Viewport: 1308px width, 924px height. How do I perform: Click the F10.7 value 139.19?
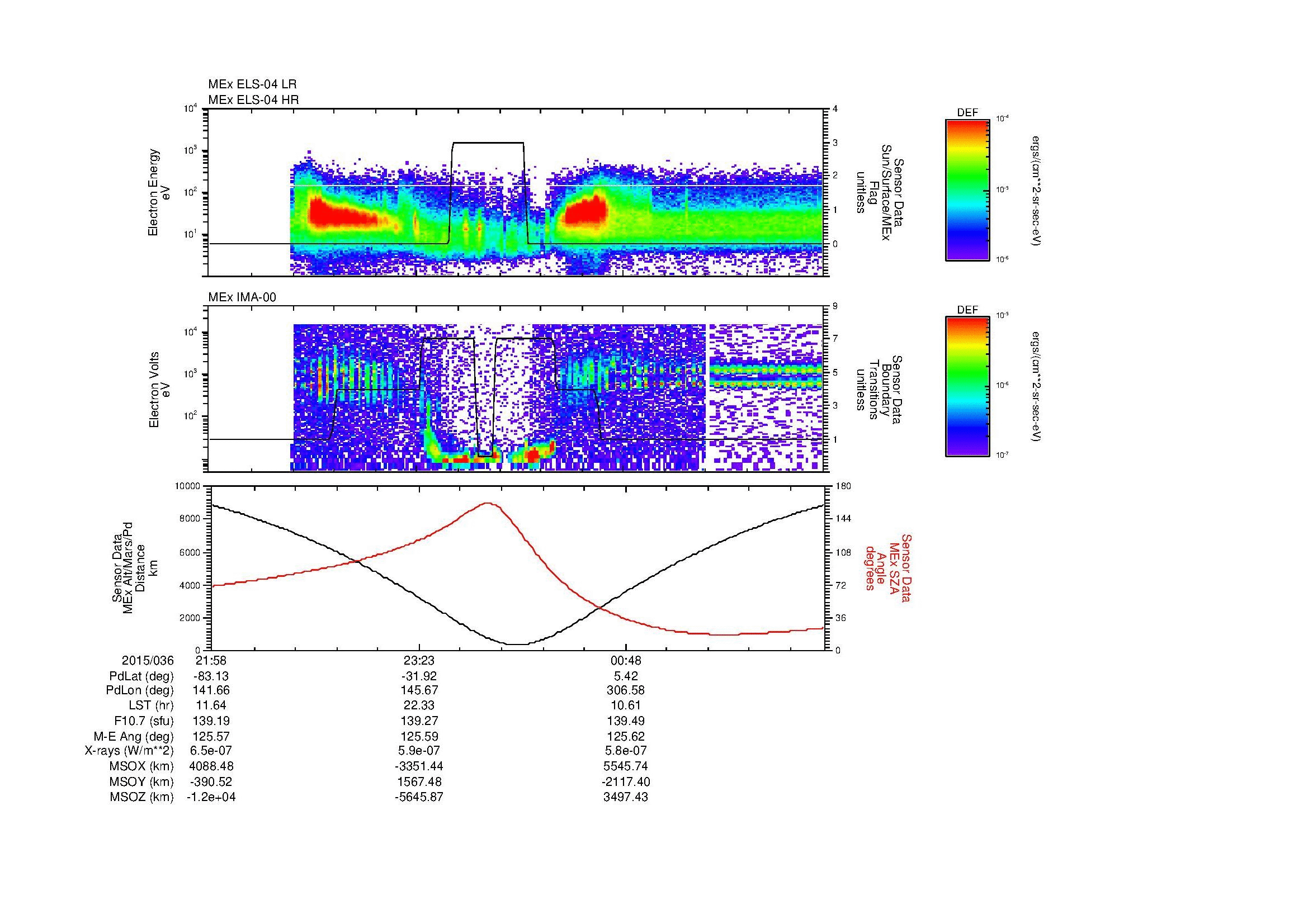tap(211, 721)
